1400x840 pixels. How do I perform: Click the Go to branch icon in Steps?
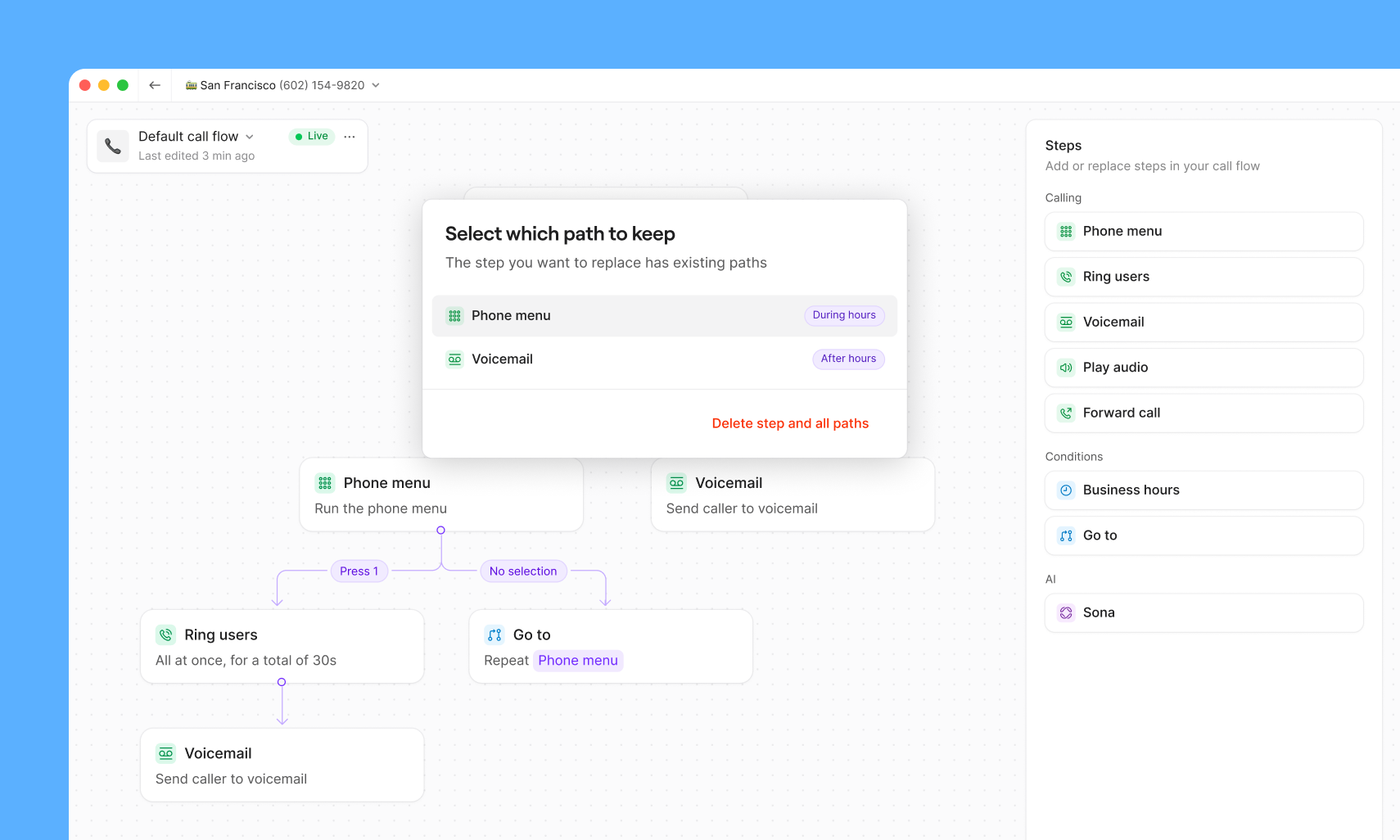click(x=1066, y=535)
